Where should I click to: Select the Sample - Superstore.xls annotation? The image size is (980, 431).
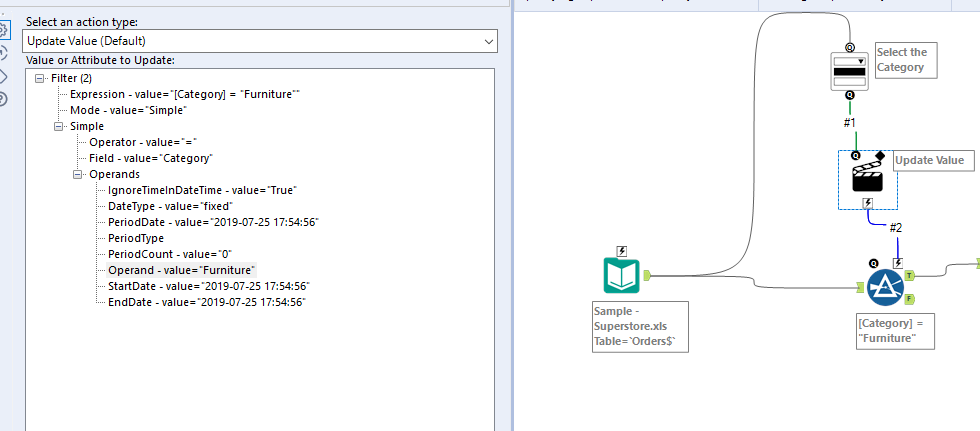point(641,327)
